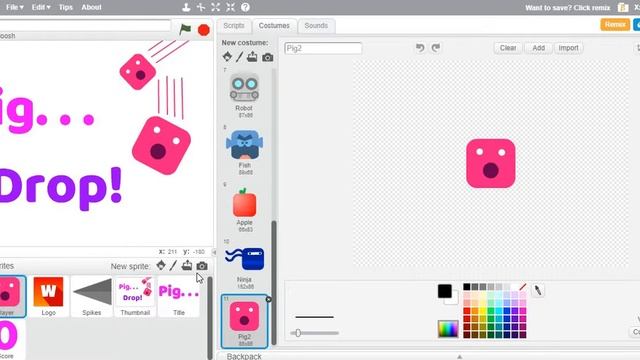Choose the Shrink sprite icon
The image size is (640, 360).
[x=231, y=7]
